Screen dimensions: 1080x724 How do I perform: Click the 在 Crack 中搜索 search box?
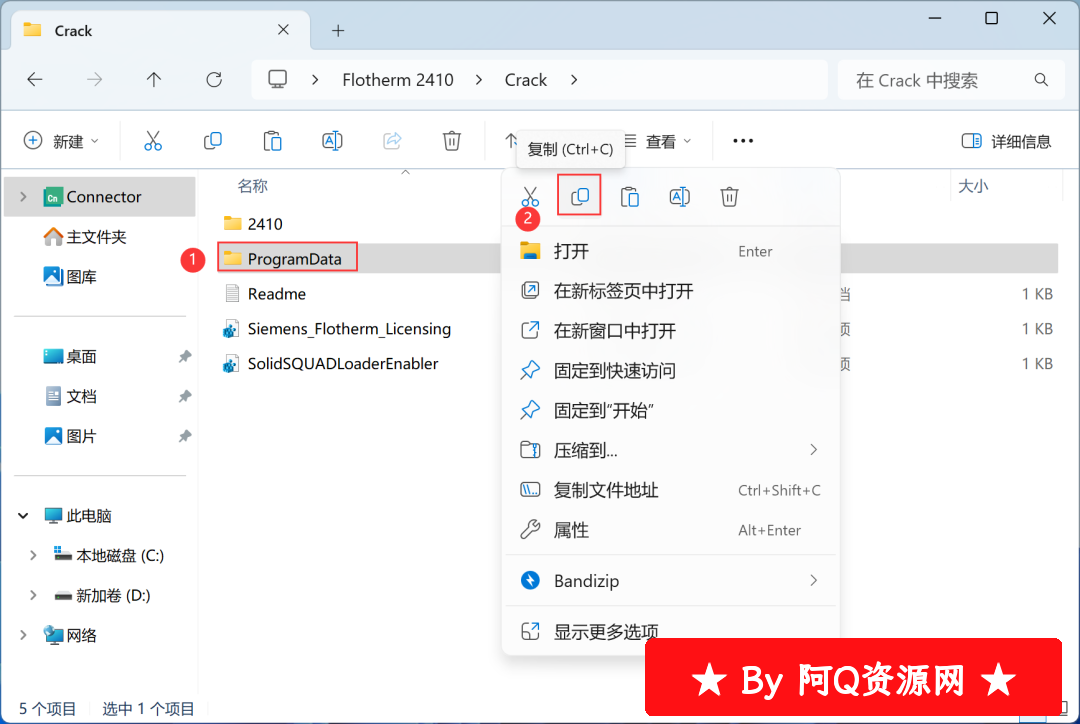[x=951, y=80]
